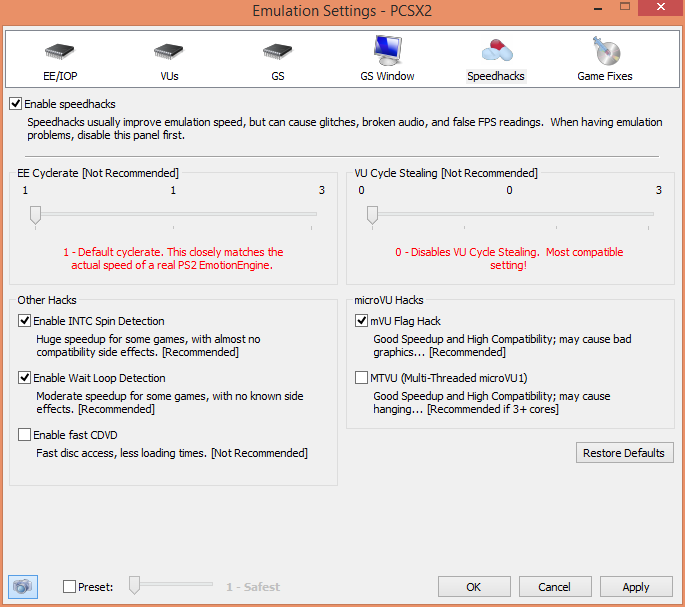Open the GS chip icon
Viewport: 685px width, 607px height.
point(278,51)
